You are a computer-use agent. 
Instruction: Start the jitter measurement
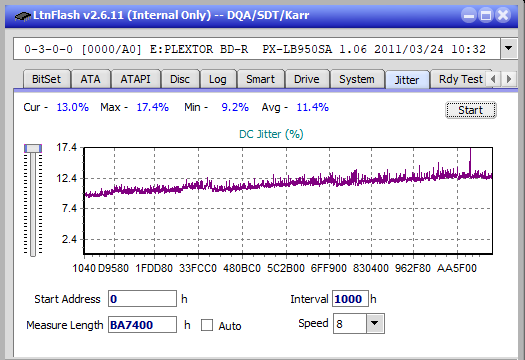pos(470,110)
